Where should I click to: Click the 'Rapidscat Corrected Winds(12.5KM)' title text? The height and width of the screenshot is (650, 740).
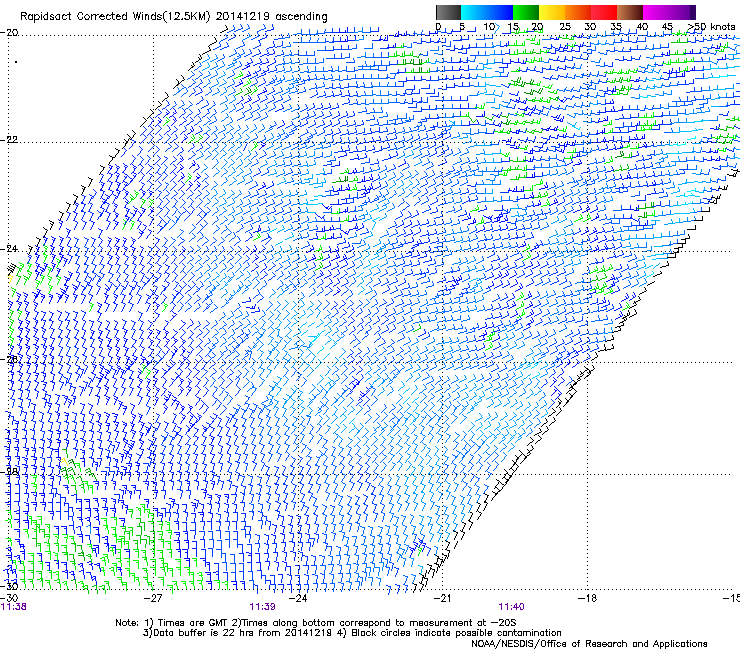(x=116, y=17)
